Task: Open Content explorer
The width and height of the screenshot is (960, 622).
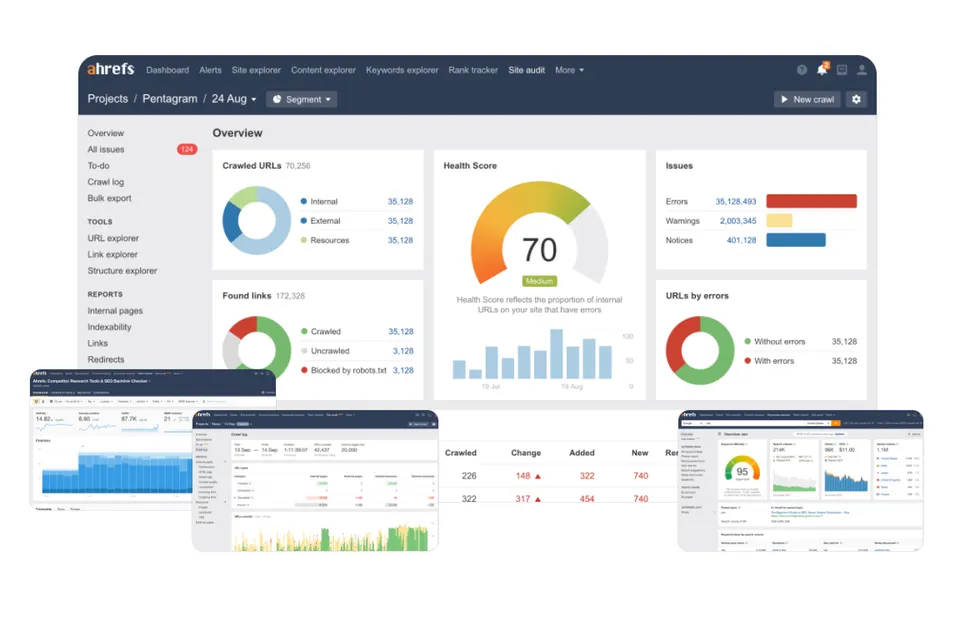Action: pyautogui.click(x=323, y=70)
